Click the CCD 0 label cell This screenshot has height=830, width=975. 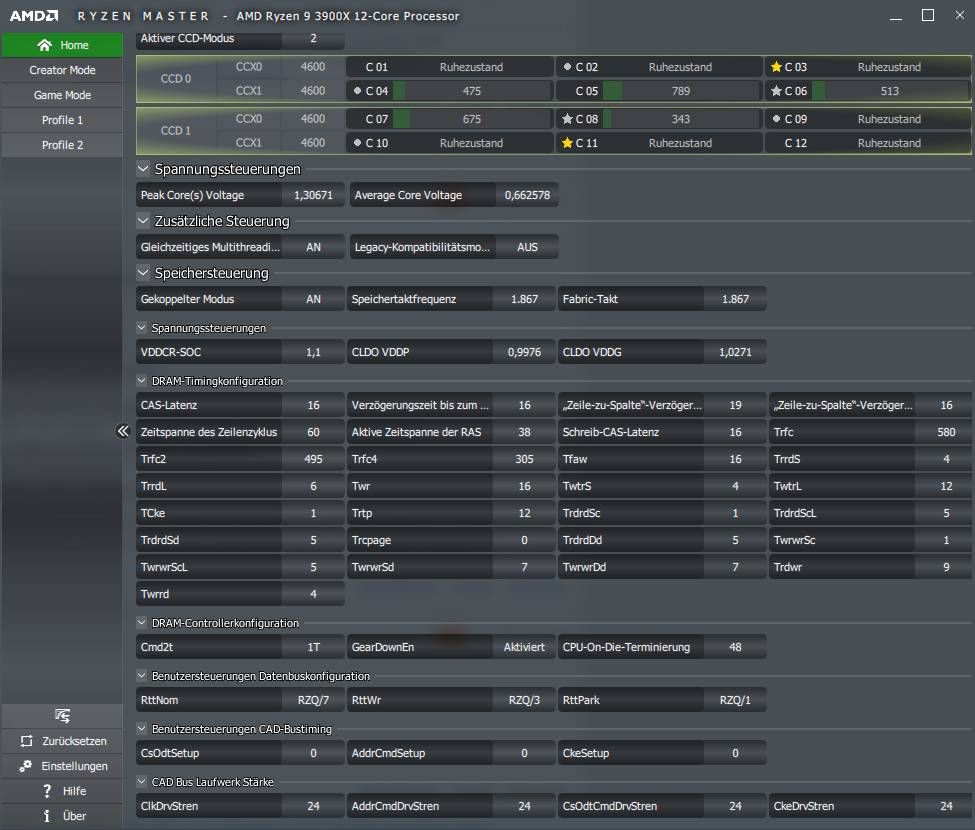click(176, 79)
